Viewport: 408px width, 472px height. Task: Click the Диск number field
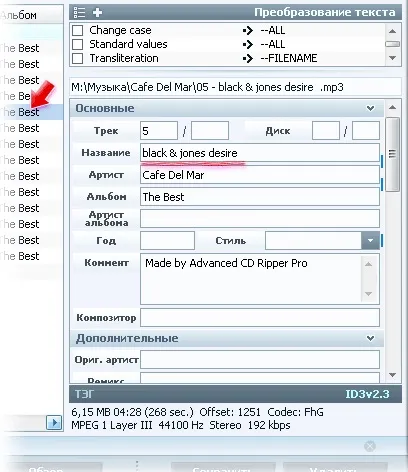pos(326,131)
